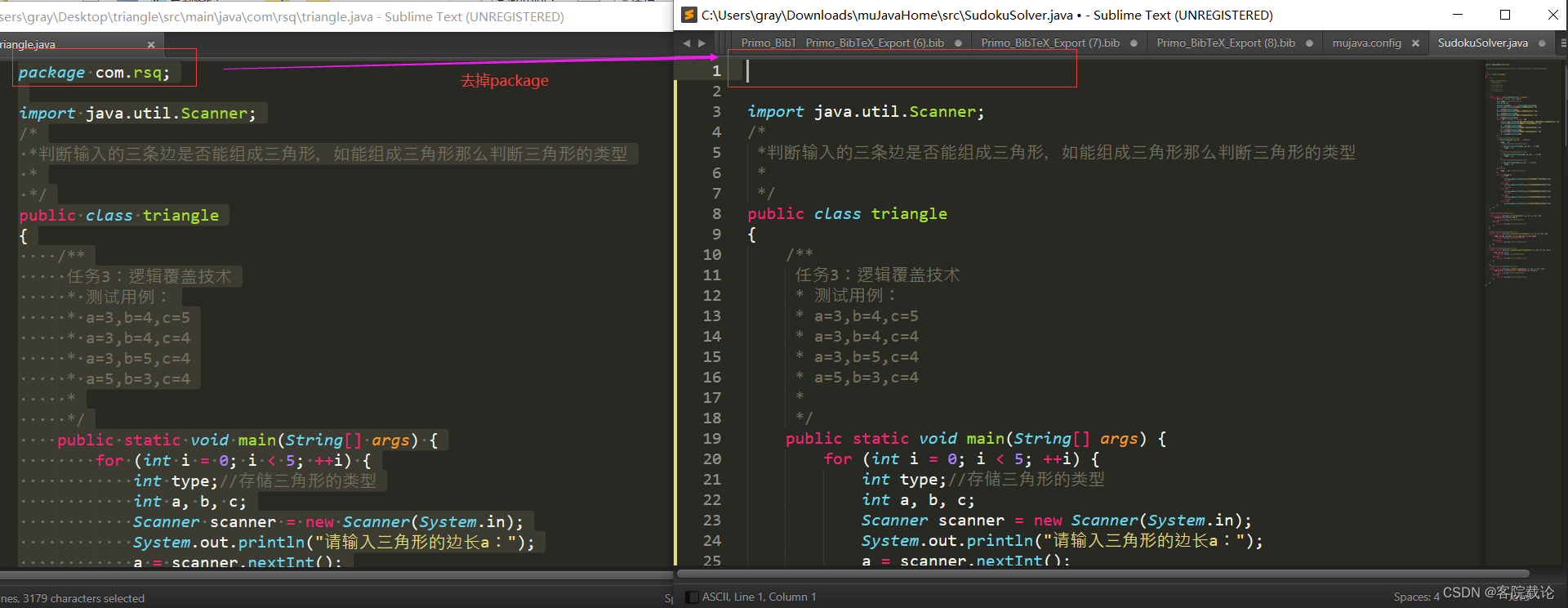Viewport: 1568px width, 608px height.
Task: Click unsaved dot on Primo_BibTeX_Export (6).bib tab
Action: (958, 43)
